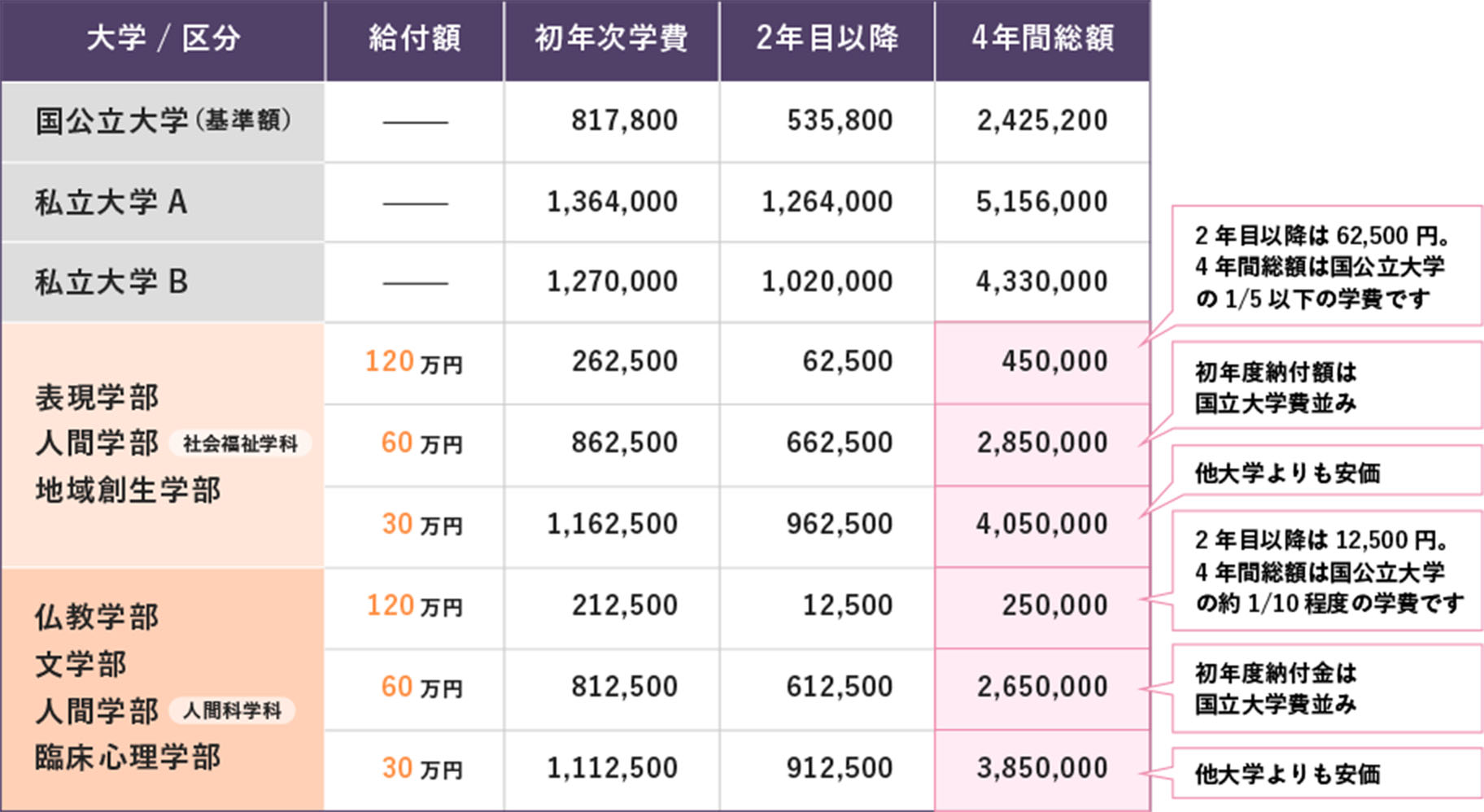Select the 2年目以降 header cell
1484x812 pixels.
(827, 39)
